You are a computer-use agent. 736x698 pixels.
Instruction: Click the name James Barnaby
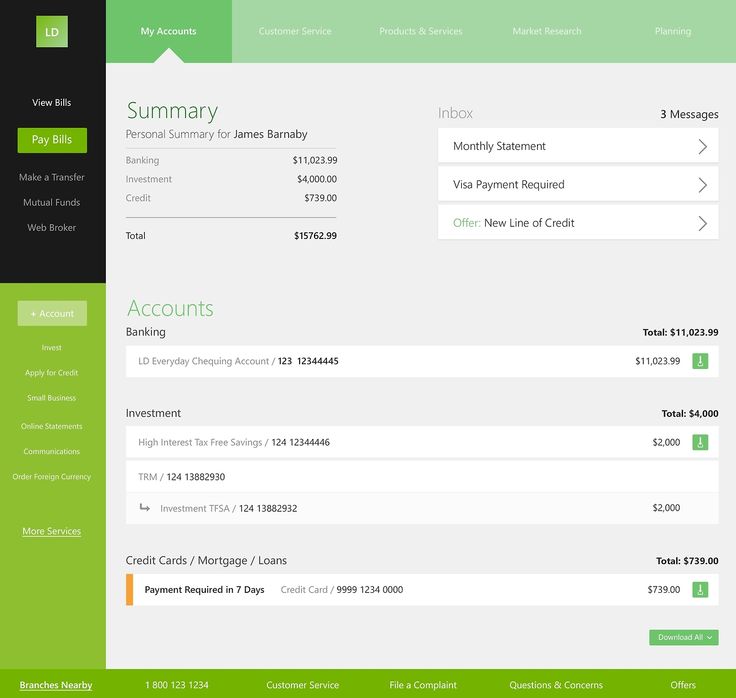tap(270, 134)
